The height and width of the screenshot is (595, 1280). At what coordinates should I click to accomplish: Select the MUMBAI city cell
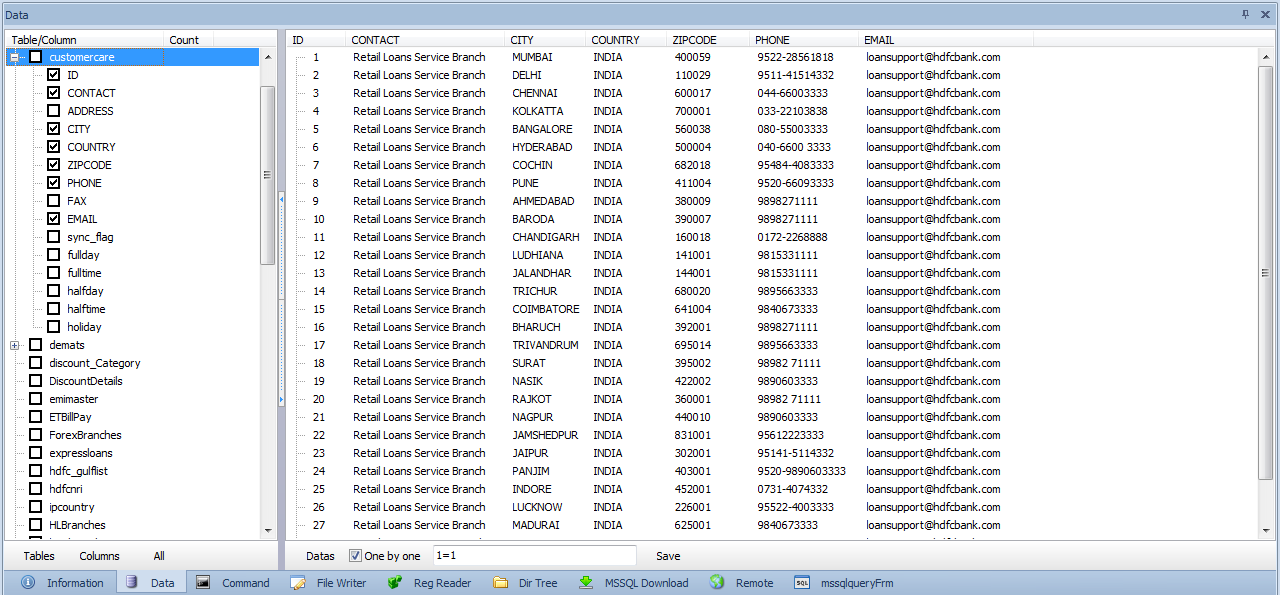tap(532, 57)
